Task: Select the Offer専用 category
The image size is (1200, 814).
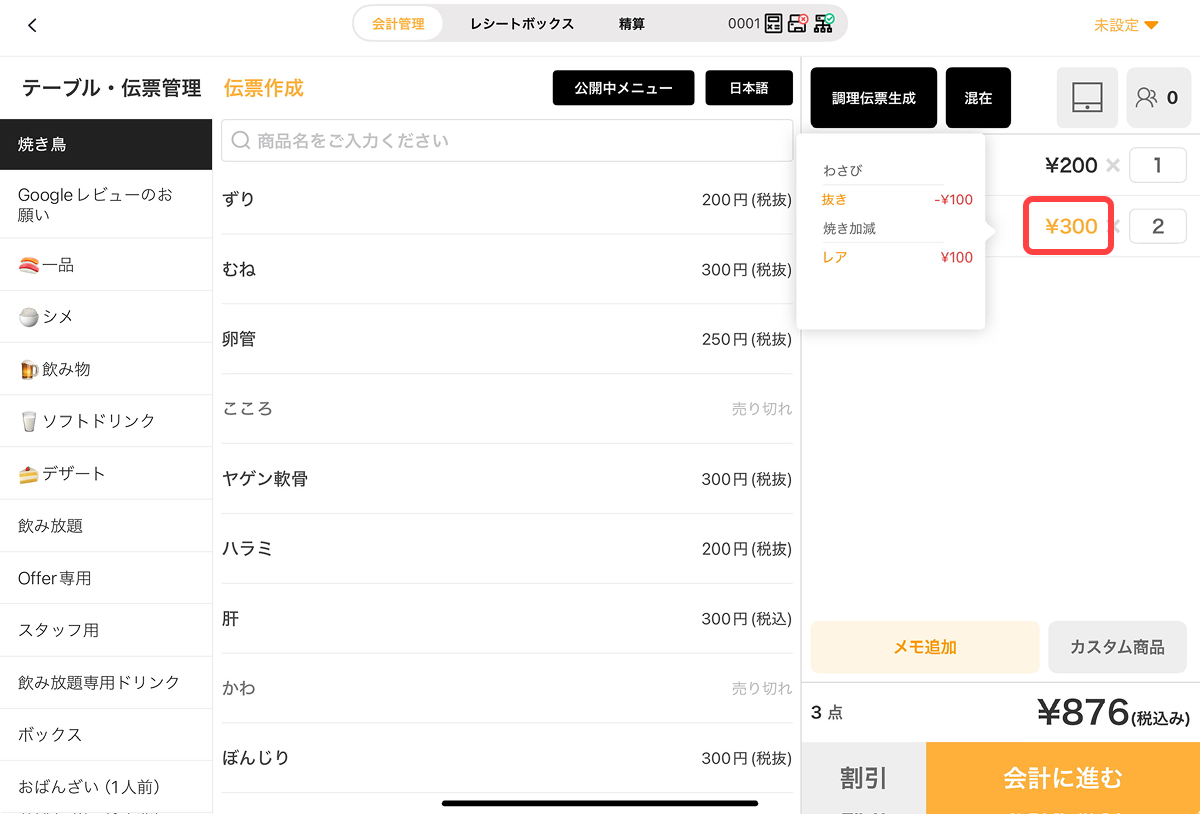Action: pyautogui.click(x=106, y=578)
